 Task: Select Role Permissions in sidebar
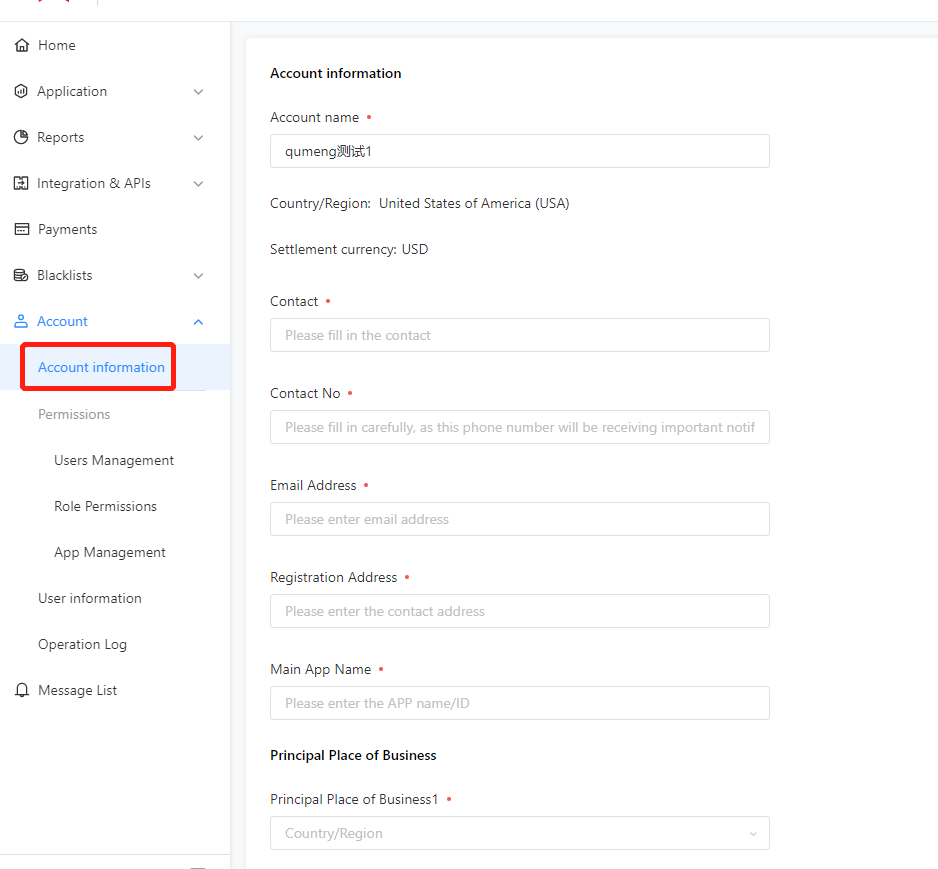tap(105, 507)
